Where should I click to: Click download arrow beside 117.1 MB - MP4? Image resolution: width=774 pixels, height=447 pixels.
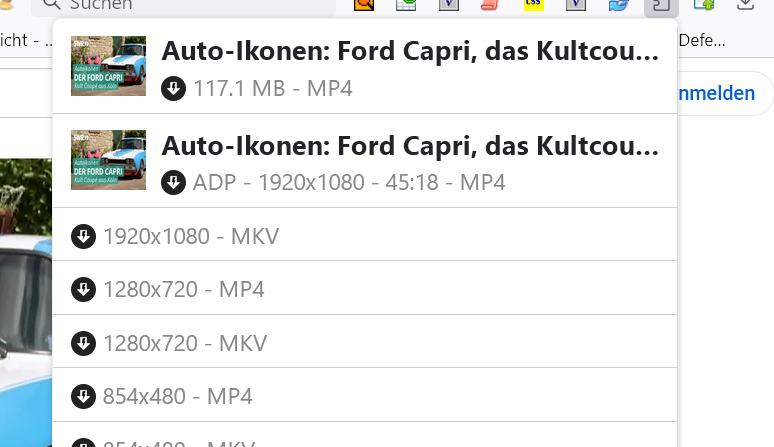pos(173,89)
